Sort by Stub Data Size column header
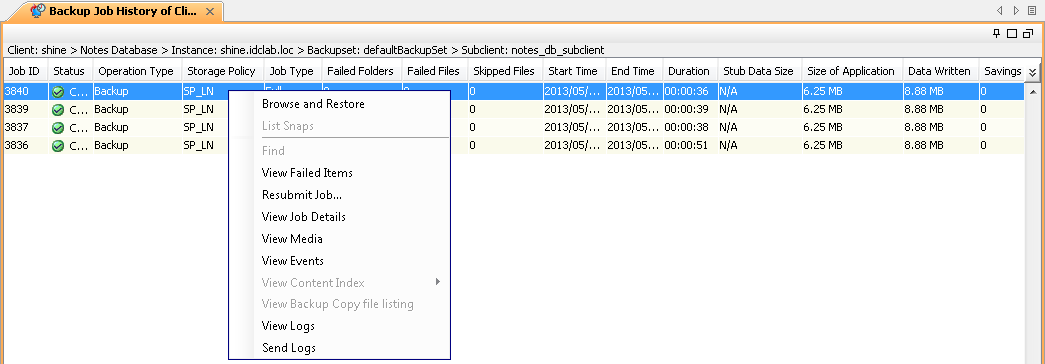The image size is (1045, 364). [x=758, y=71]
